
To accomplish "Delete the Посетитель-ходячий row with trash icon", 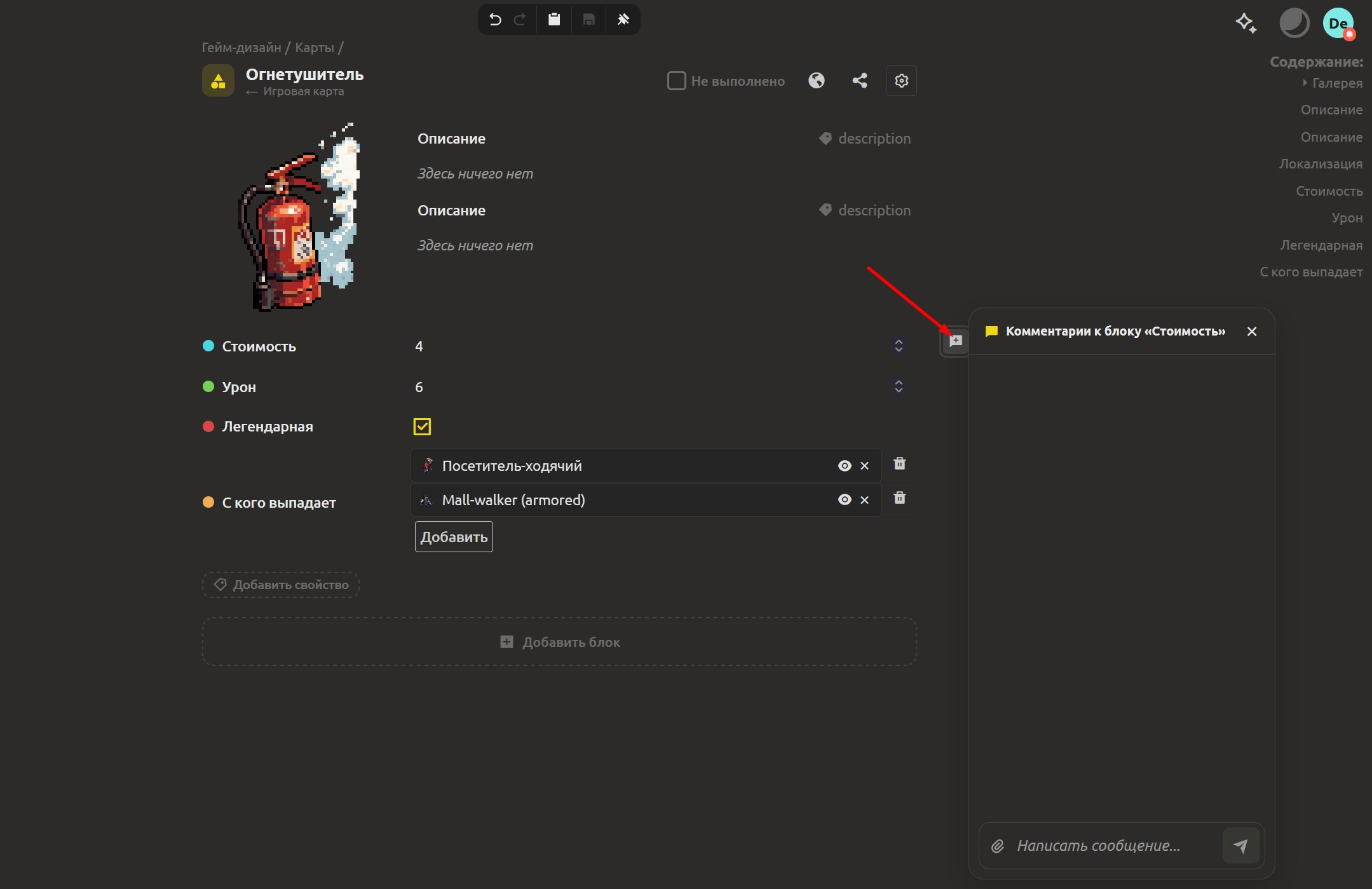I will [x=900, y=464].
